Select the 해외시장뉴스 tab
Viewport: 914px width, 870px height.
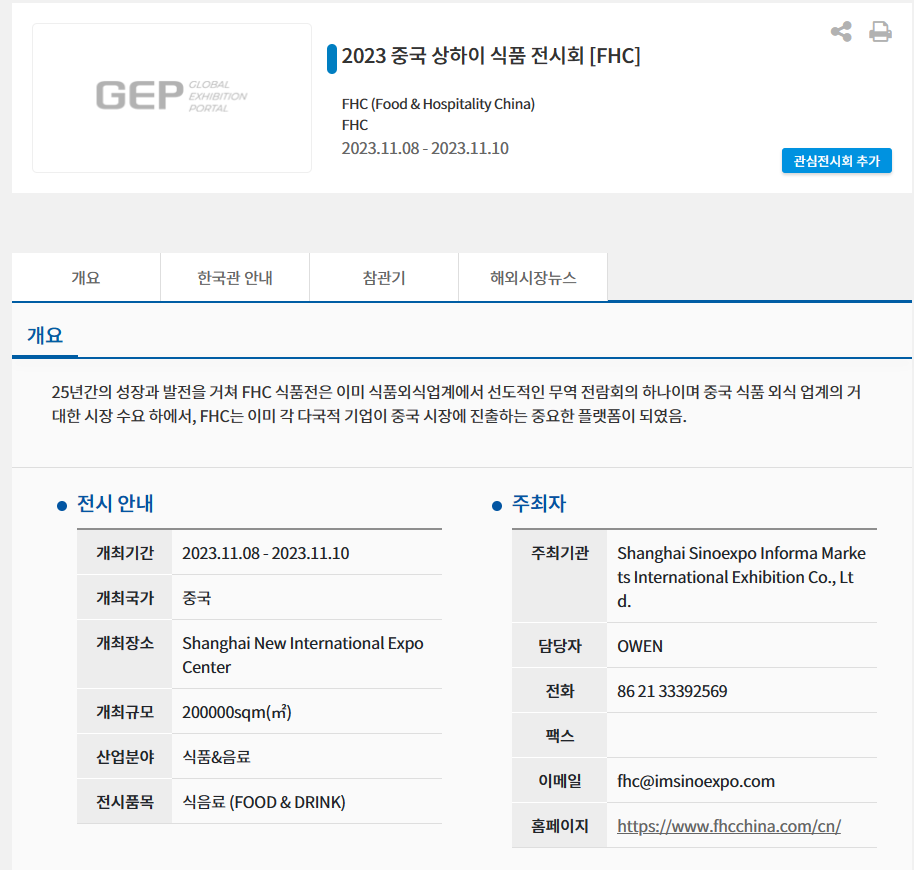533,277
